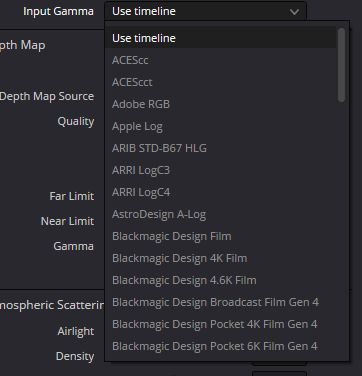
Task: Select Adobe RGB from gamma list
Action: (x=220, y=104)
